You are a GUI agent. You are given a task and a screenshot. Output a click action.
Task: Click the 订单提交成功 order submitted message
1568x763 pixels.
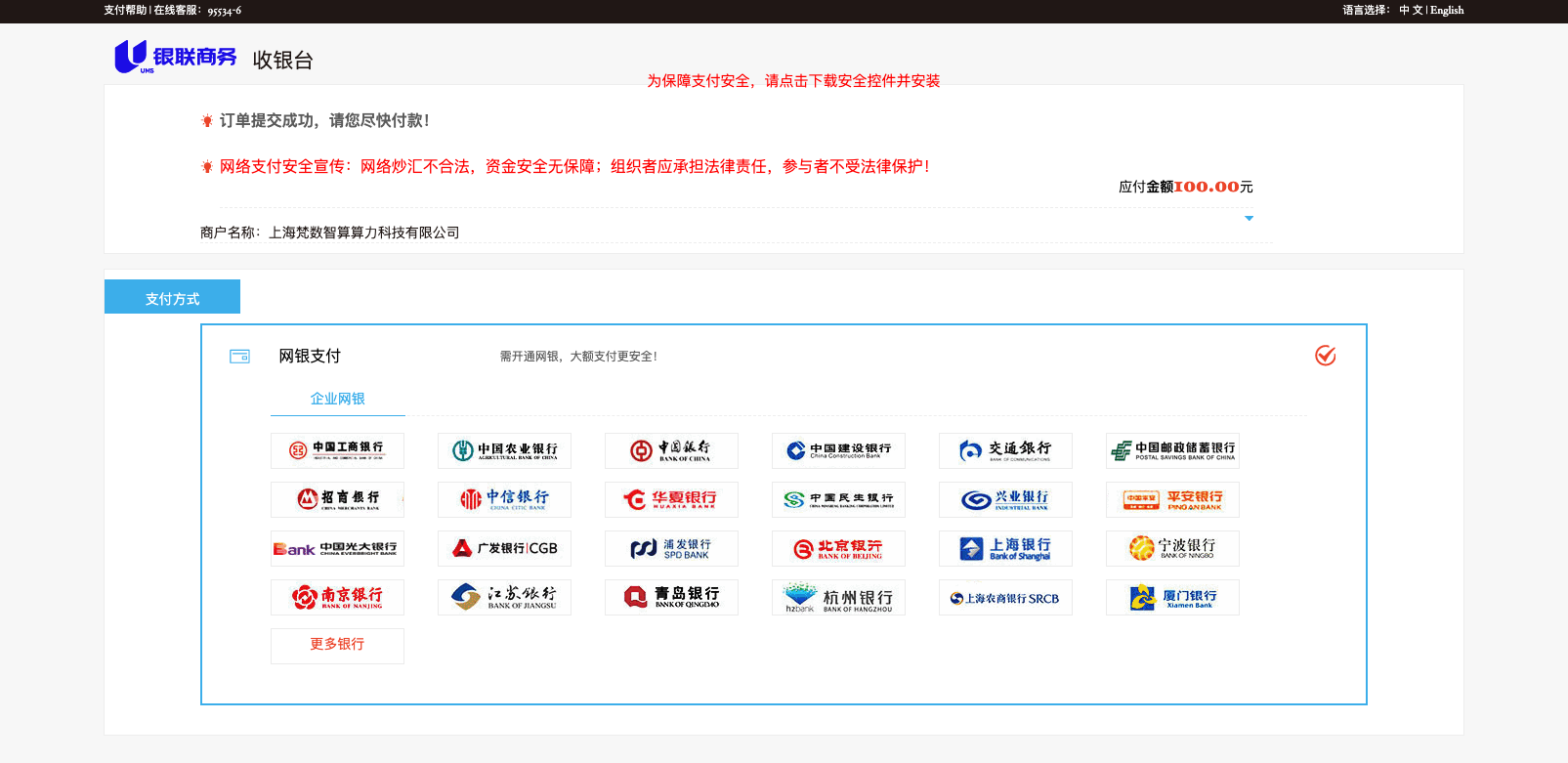(324, 120)
